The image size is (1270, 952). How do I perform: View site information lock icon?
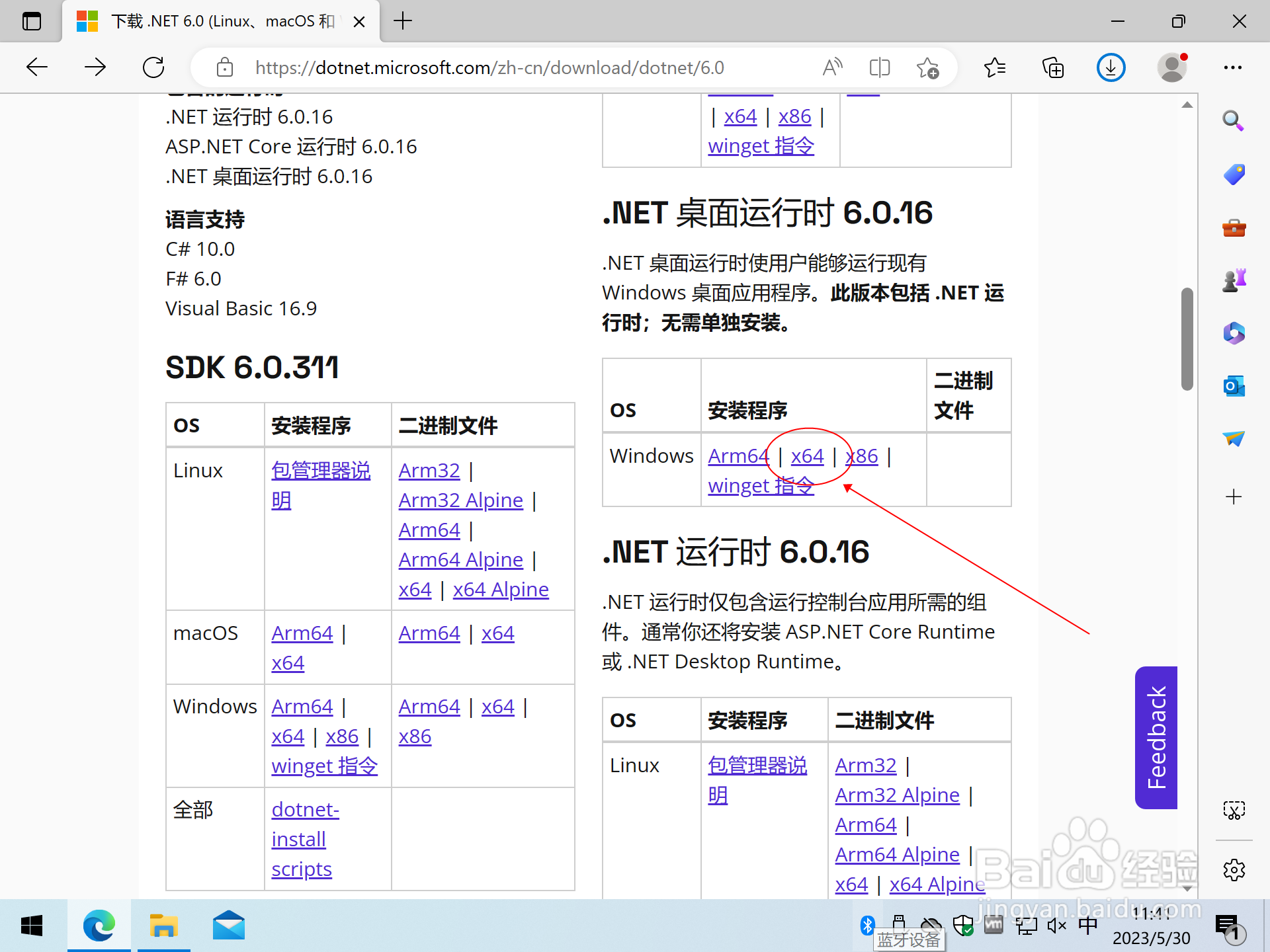[x=225, y=67]
